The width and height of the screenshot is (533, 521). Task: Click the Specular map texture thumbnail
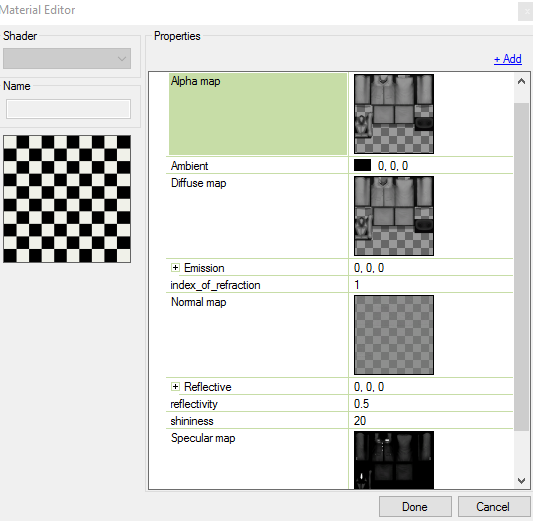[x=394, y=460]
